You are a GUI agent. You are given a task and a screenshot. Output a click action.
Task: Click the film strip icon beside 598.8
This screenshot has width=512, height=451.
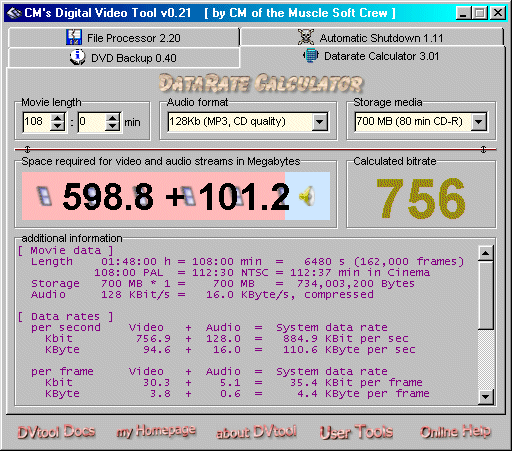(44, 196)
